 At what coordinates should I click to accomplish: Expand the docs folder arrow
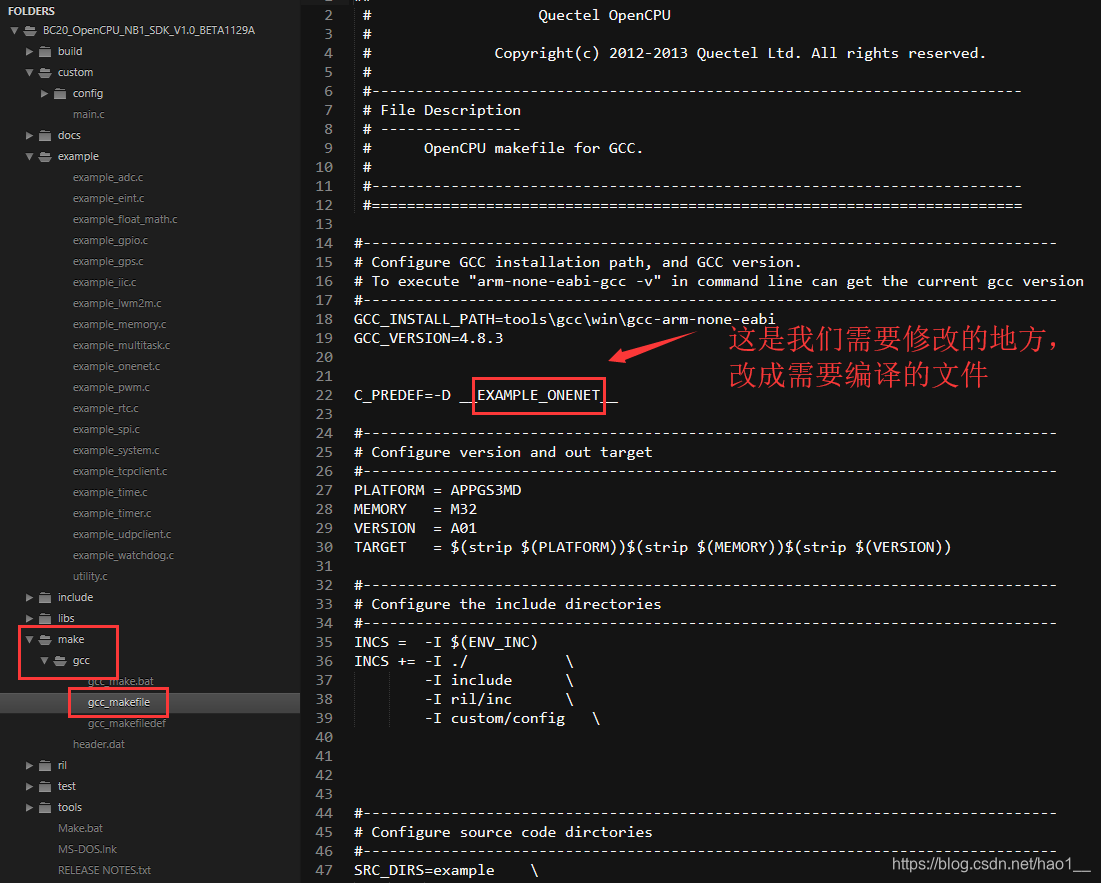click(x=29, y=136)
